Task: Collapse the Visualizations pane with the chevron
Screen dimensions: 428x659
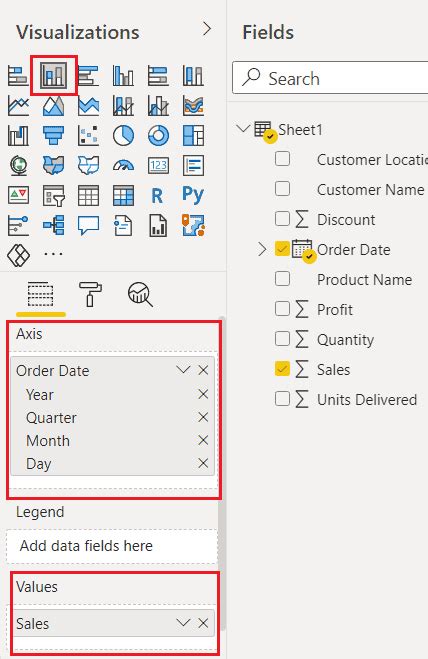Action: [206, 29]
